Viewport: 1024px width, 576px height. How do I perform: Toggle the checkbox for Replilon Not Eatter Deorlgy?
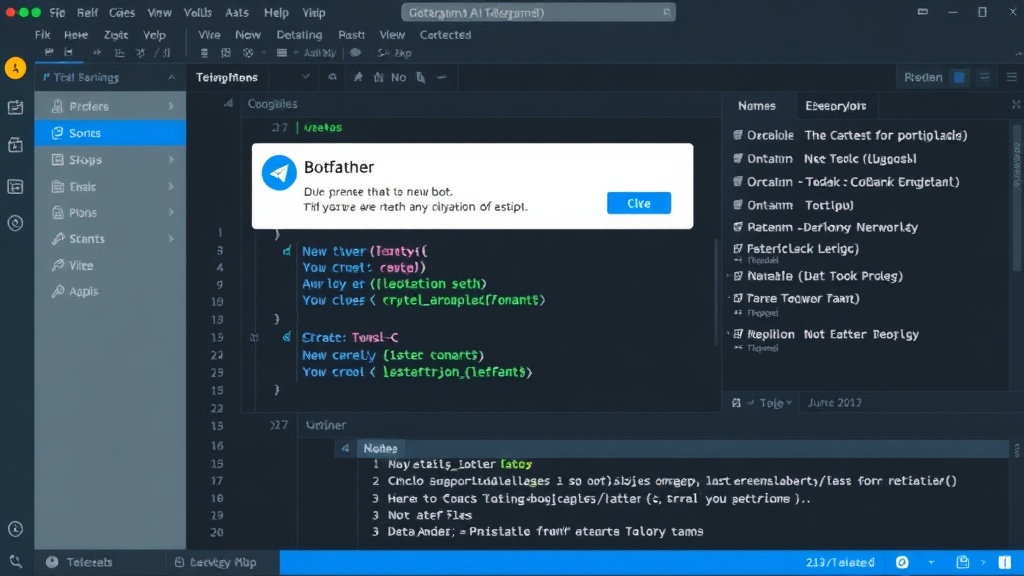click(x=737, y=334)
